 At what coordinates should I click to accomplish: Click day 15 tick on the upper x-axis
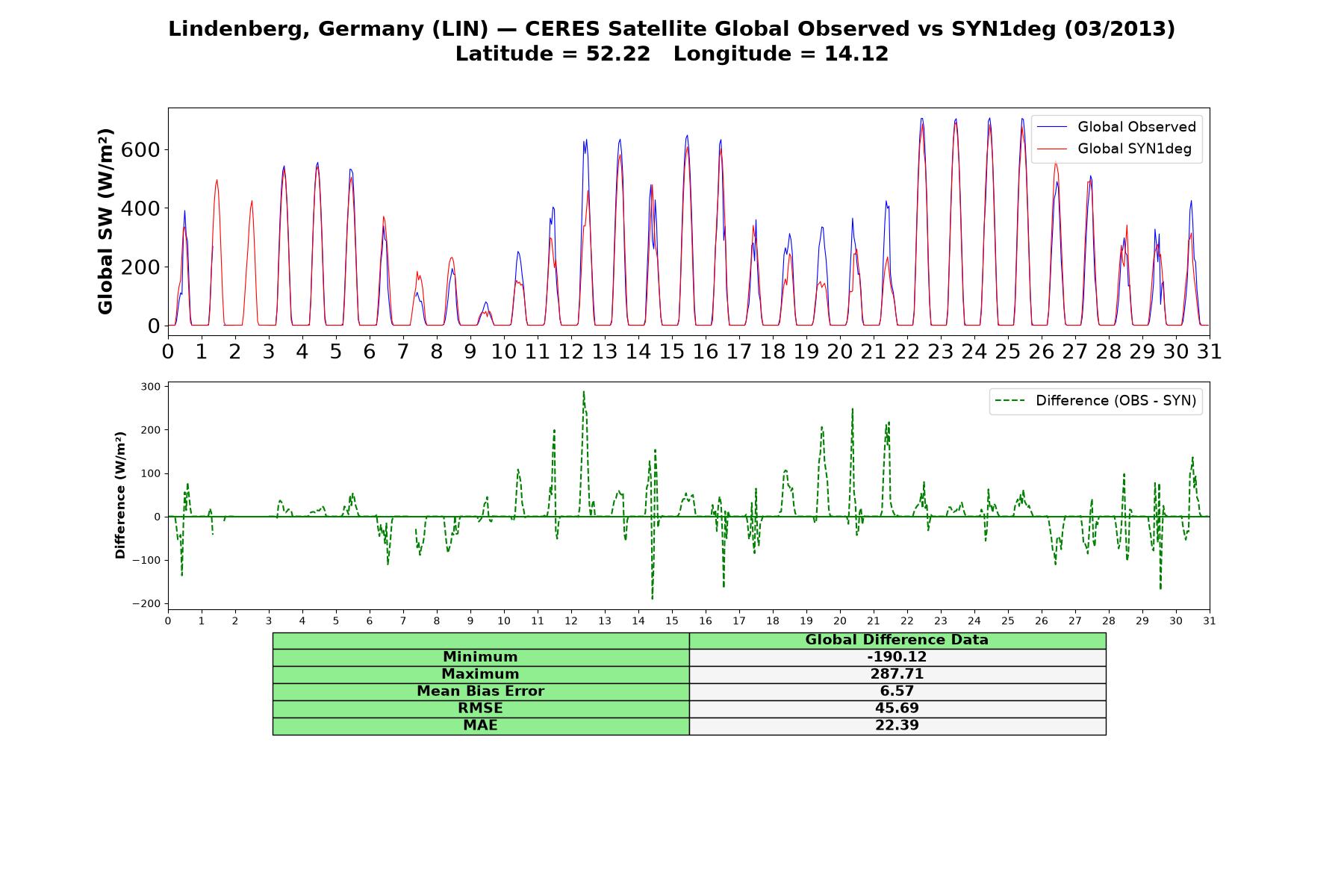click(x=672, y=352)
